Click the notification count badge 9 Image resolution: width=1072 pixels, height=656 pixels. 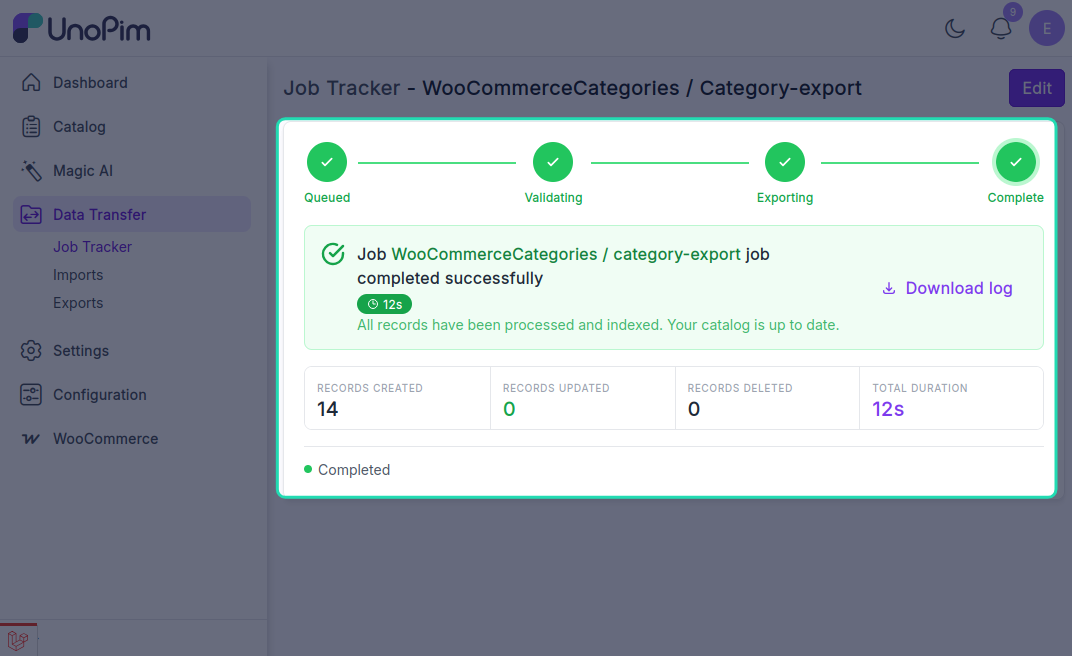(x=1013, y=12)
